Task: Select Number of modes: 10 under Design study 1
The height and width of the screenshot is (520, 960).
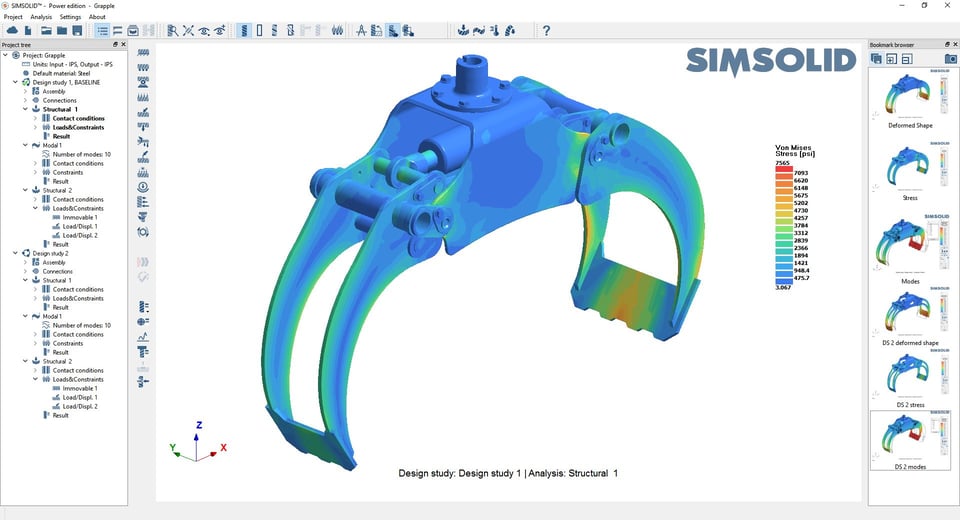Action: [x=81, y=155]
